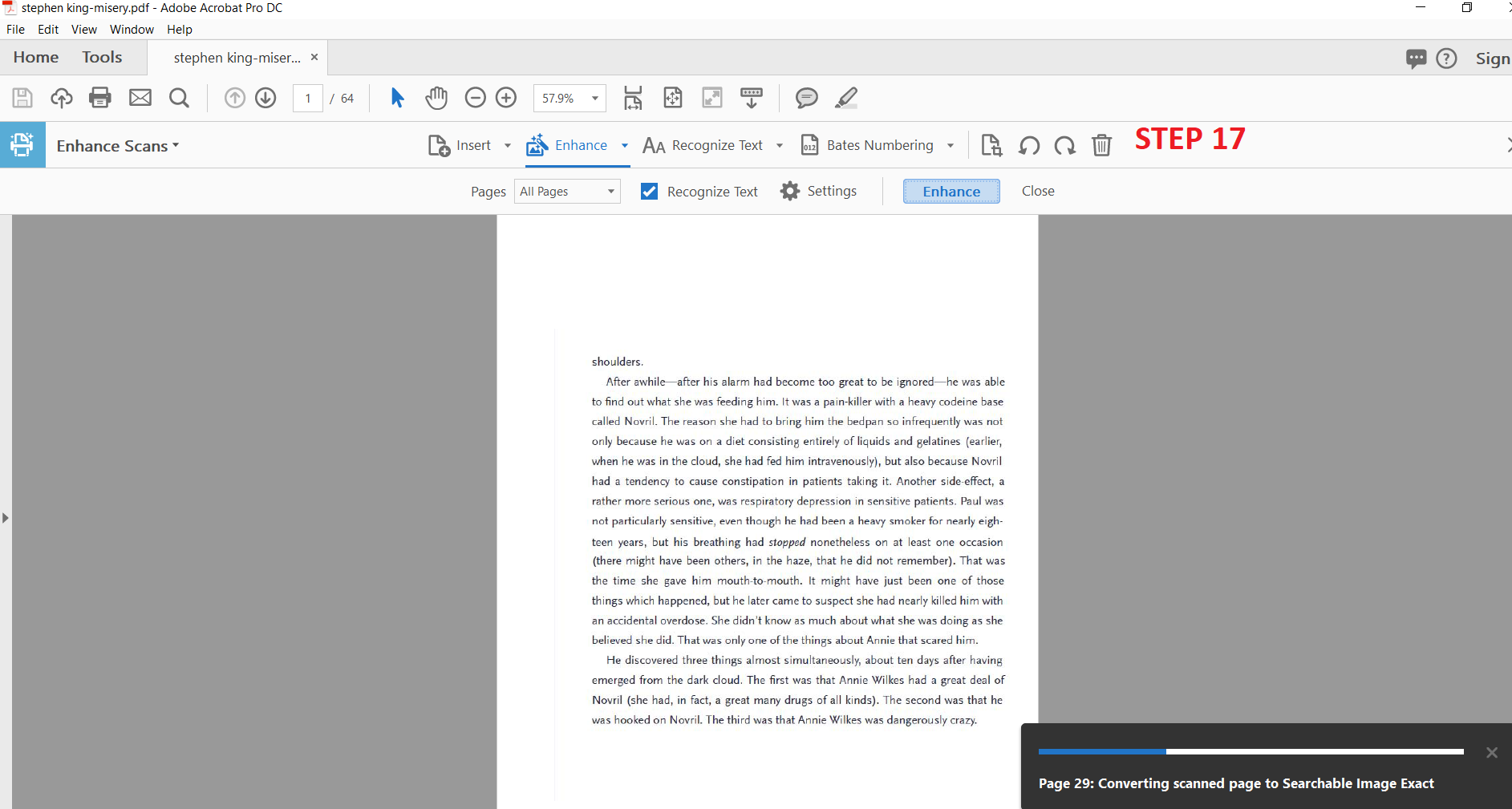Click the add comment speech bubble icon

(806, 98)
